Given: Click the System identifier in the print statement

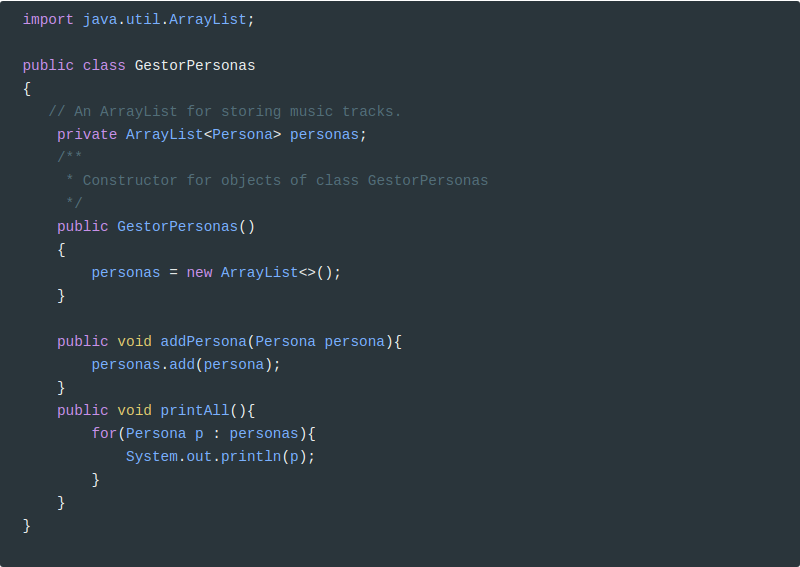Looking at the screenshot, I should [151, 456].
